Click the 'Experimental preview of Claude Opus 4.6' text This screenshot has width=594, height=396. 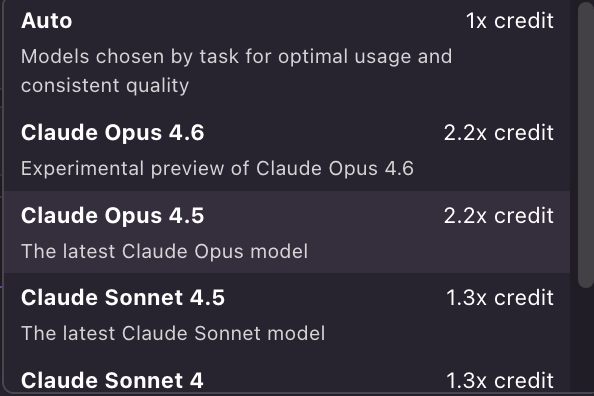click(x=217, y=168)
